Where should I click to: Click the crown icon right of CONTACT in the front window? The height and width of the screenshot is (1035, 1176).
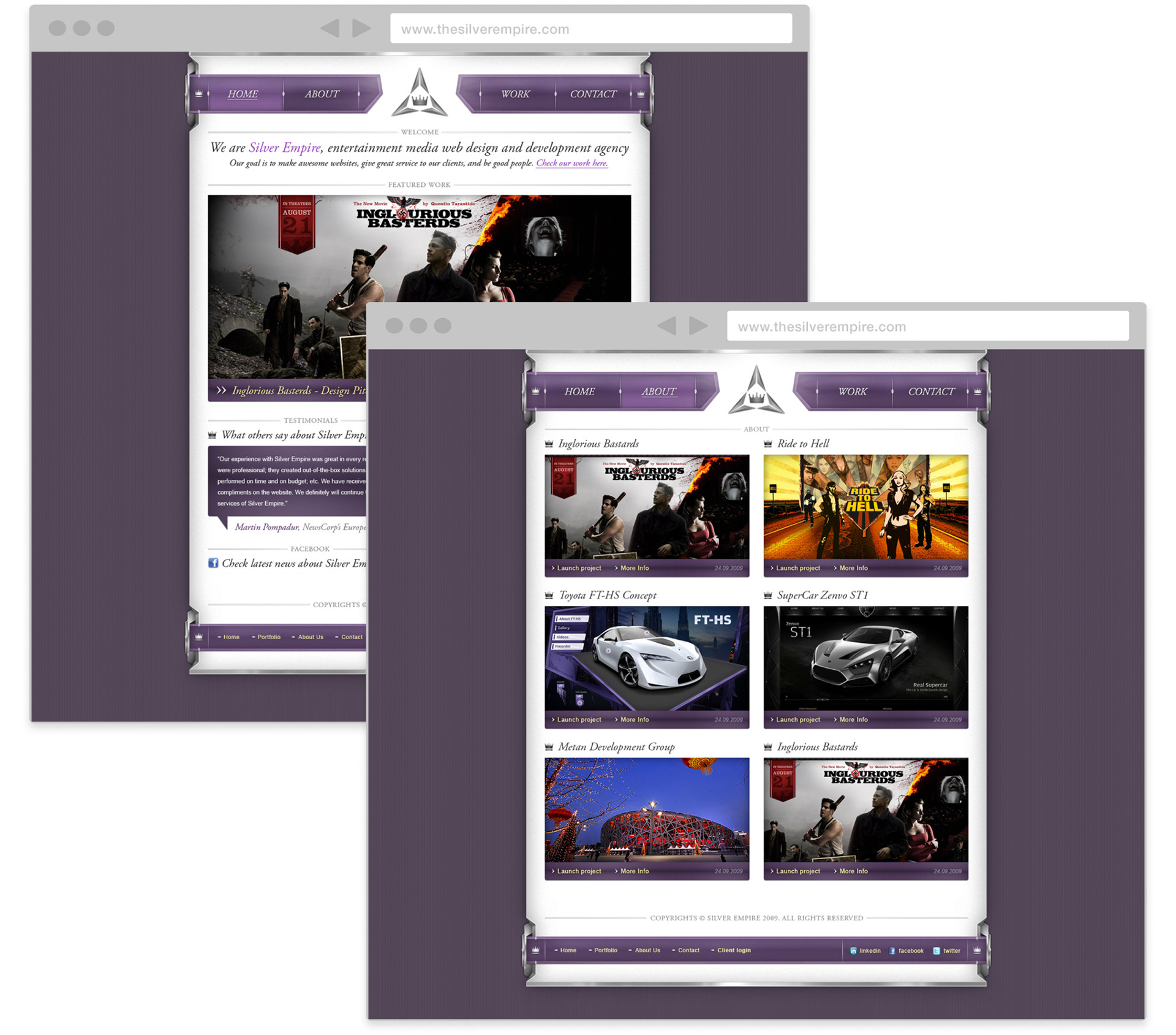978,391
